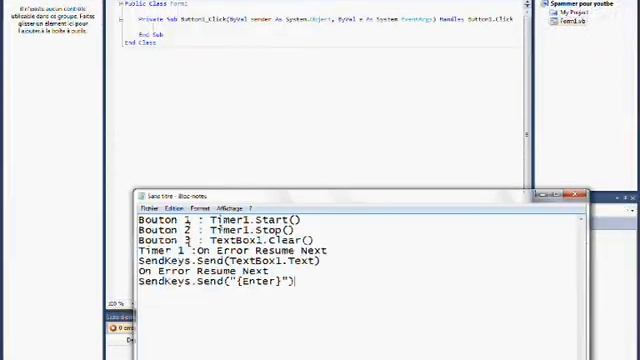640x360 pixels.
Task: Click the line "Timer 1 :On Error Resume Next"
Action: pyautogui.click(x=232, y=251)
